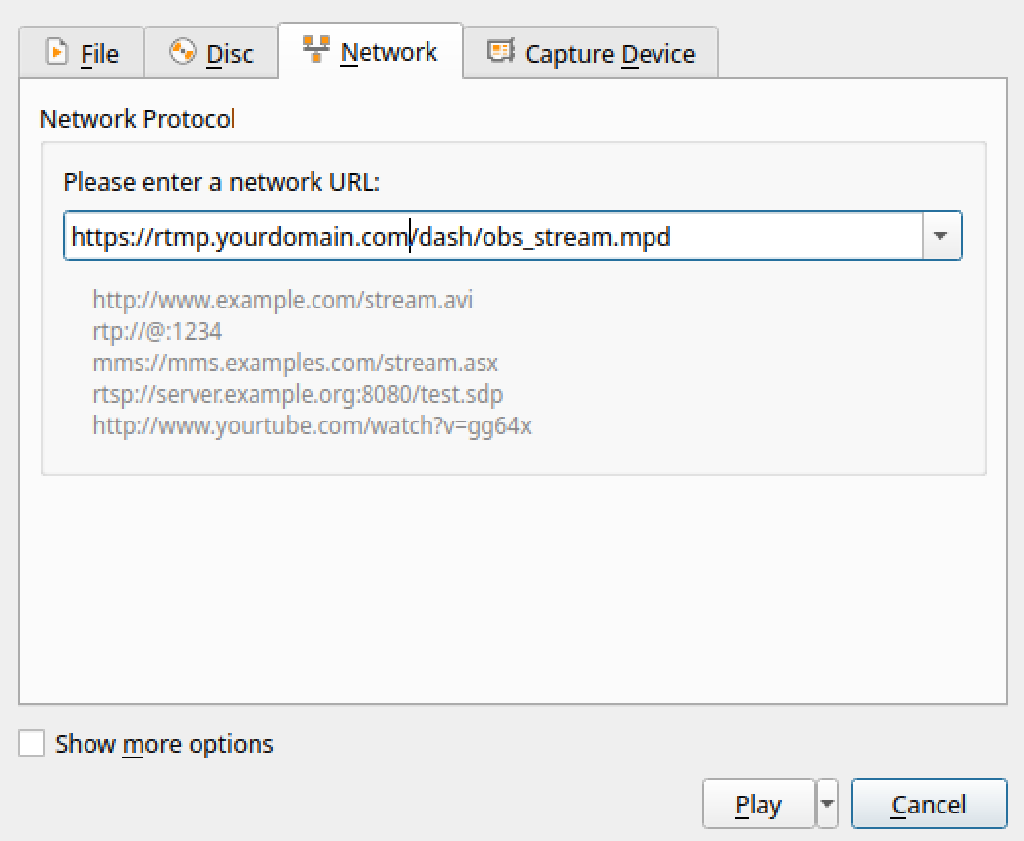Image resolution: width=1024 pixels, height=841 pixels.
Task: Click the 'Network Protocol' group heading
Action: click(137, 119)
